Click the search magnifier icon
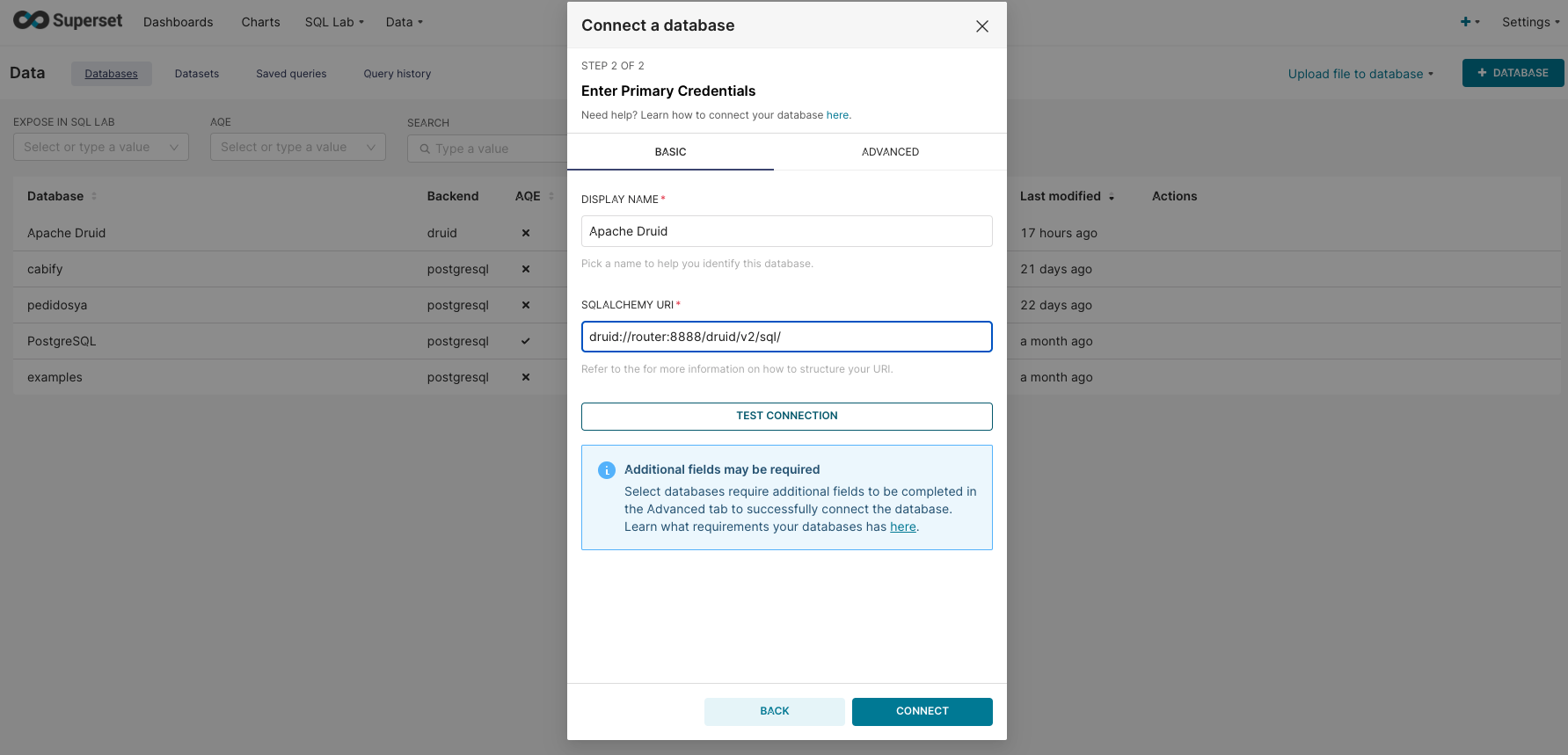Viewport: 1568px width, 755px height. (425, 149)
